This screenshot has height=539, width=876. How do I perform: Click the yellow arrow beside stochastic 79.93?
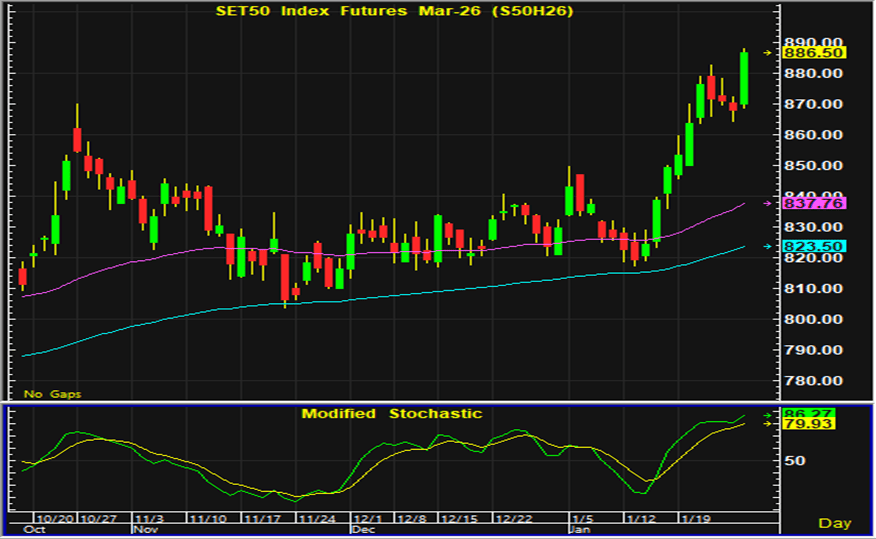tap(767, 424)
